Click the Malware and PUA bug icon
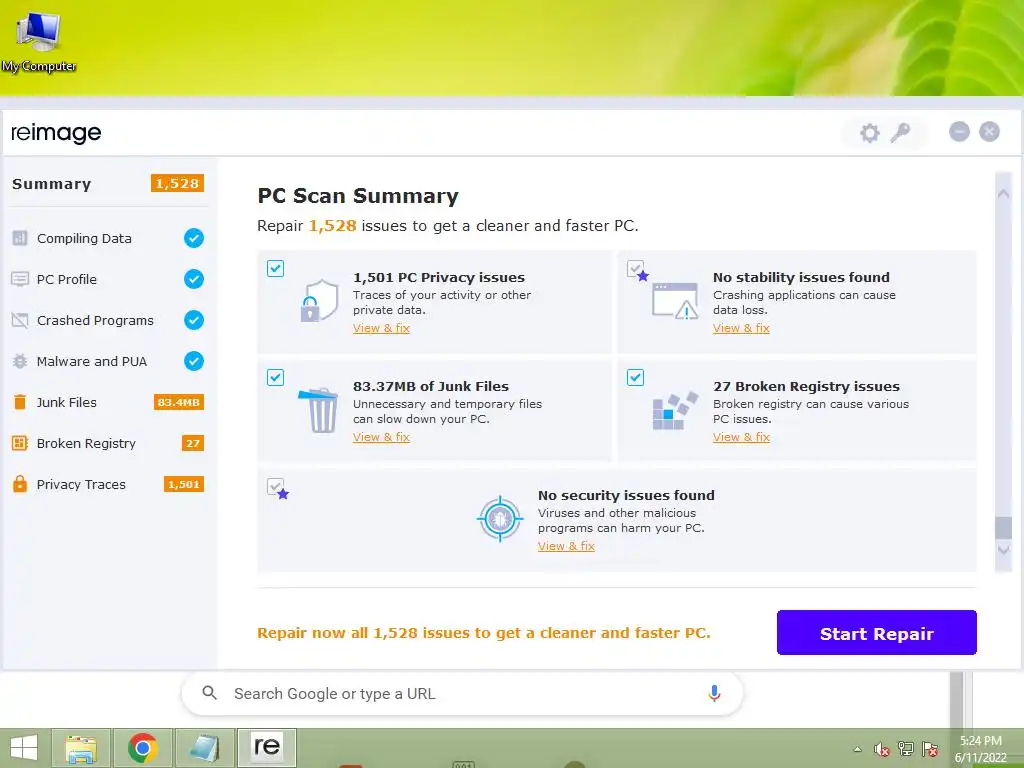The height and width of the screenshot is (768, 1024). click(20, 361)
